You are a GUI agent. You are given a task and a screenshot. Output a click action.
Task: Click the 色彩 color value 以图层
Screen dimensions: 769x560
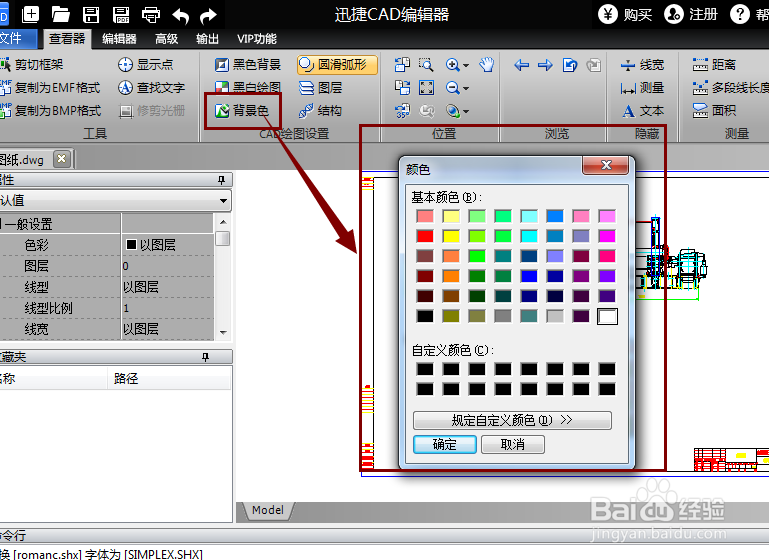point(167,245)
